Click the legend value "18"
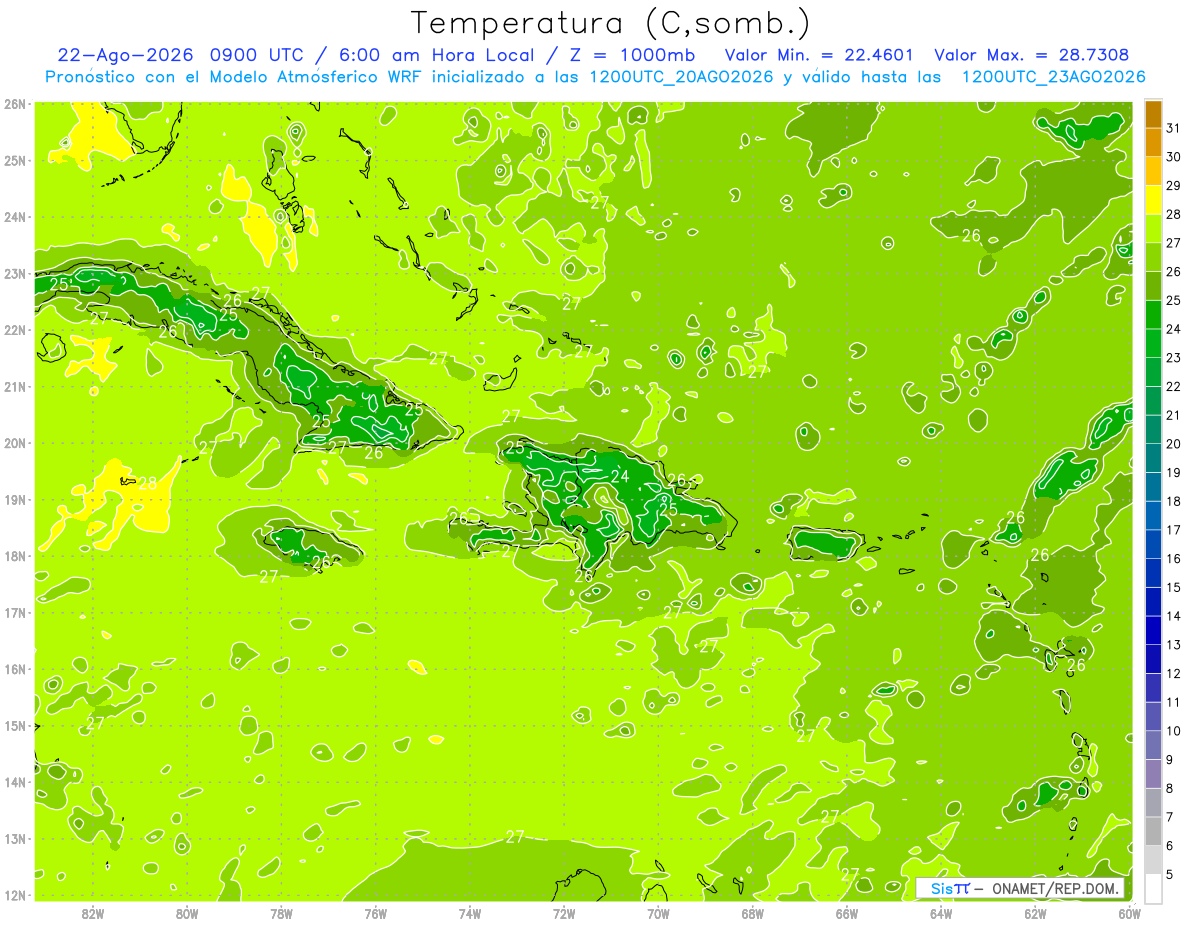 coord(1174,501)
